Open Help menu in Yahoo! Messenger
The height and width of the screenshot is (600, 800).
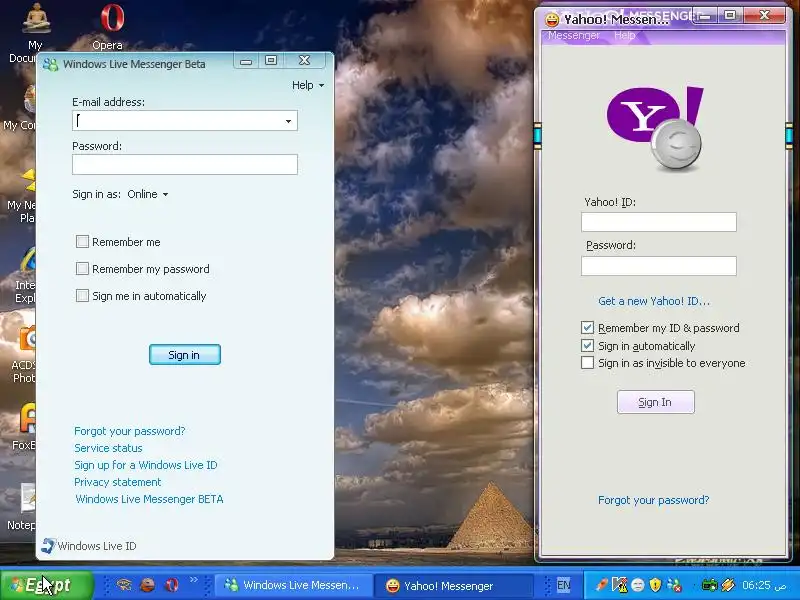(625, 35)
